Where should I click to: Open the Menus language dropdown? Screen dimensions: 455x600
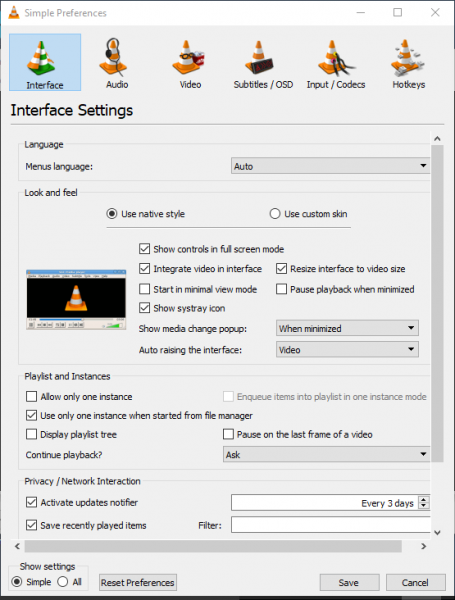[331, 166]
